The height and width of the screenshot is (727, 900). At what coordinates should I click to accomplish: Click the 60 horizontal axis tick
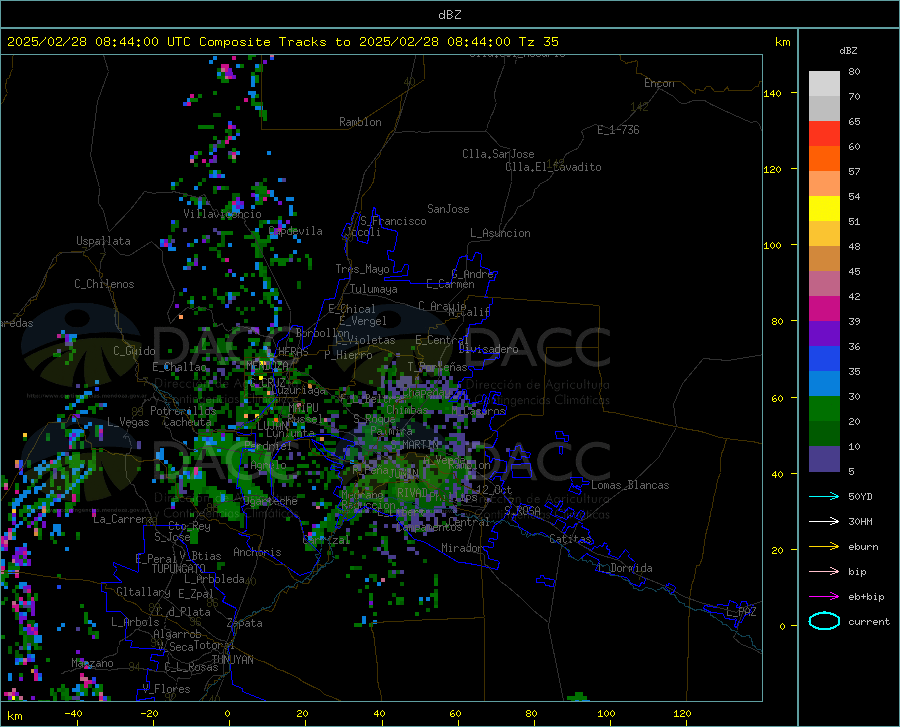455,714
